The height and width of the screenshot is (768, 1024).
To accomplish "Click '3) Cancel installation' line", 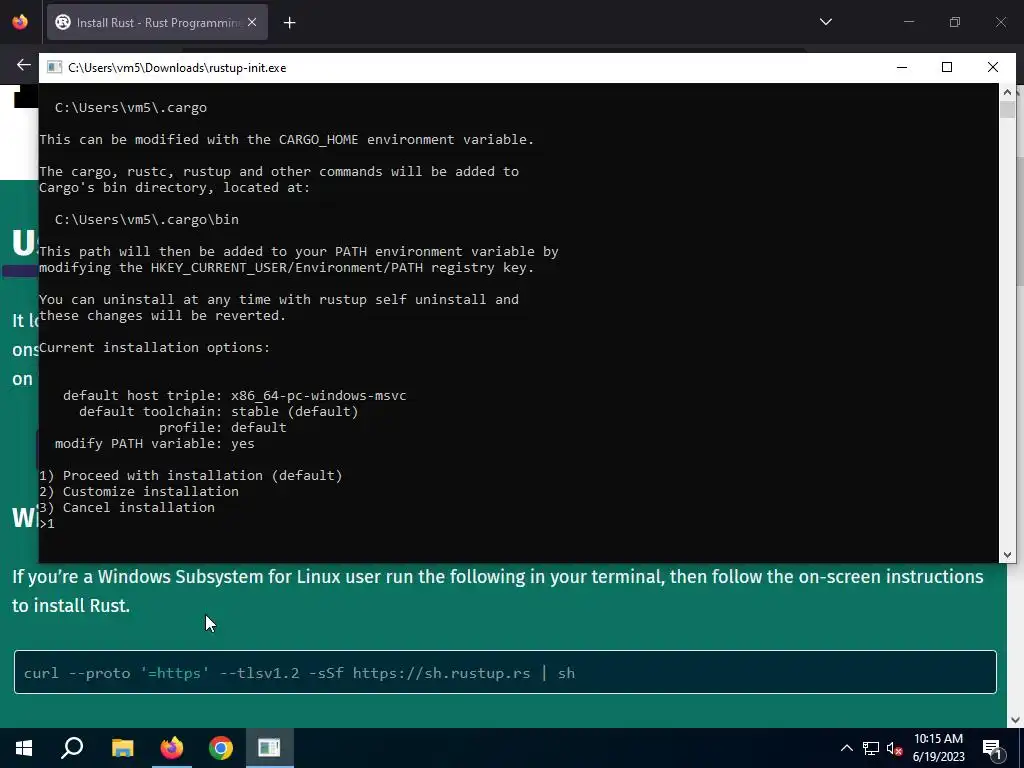I will tap(127, 507).
